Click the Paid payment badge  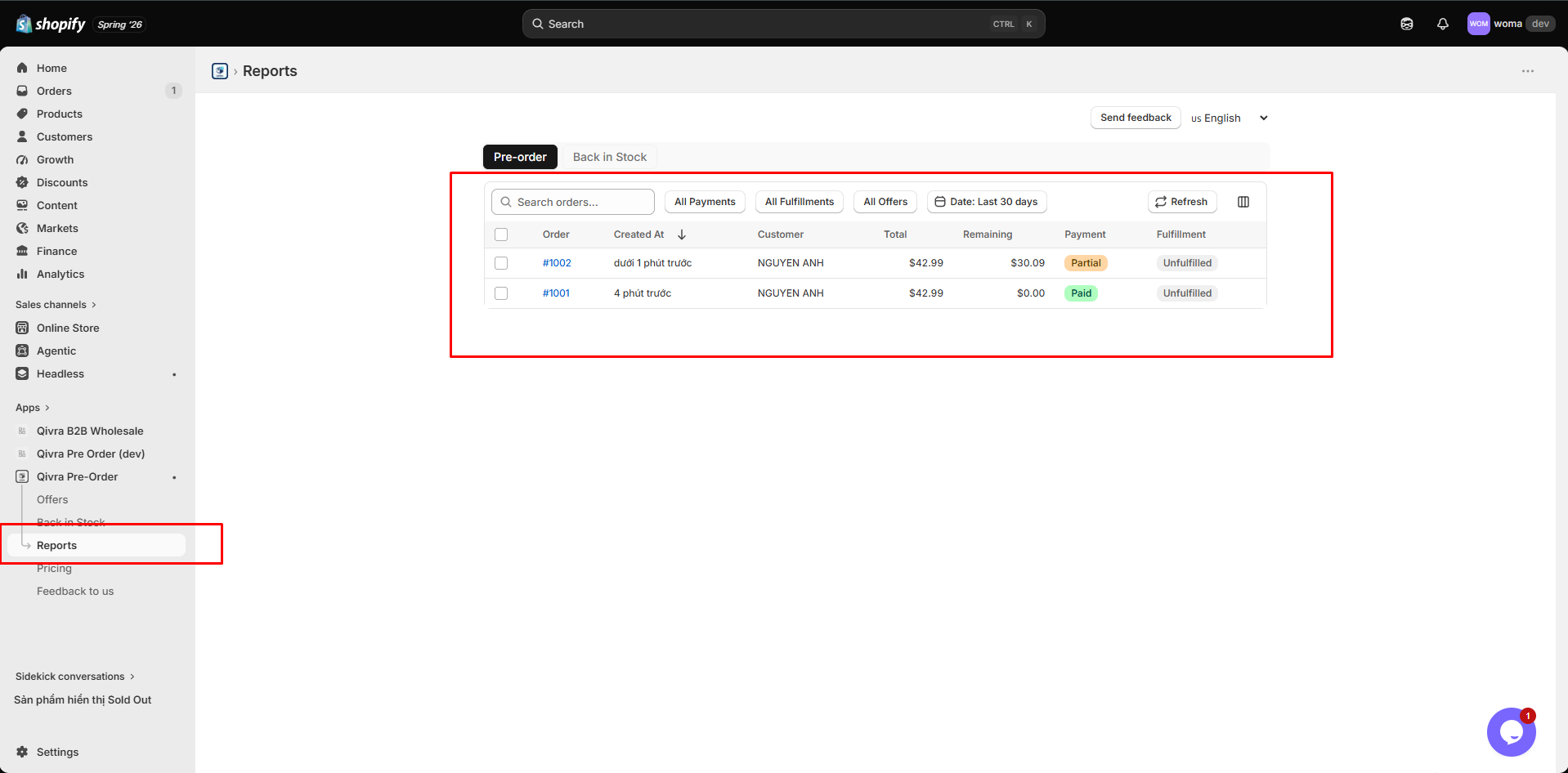[x=1081, y=293]
